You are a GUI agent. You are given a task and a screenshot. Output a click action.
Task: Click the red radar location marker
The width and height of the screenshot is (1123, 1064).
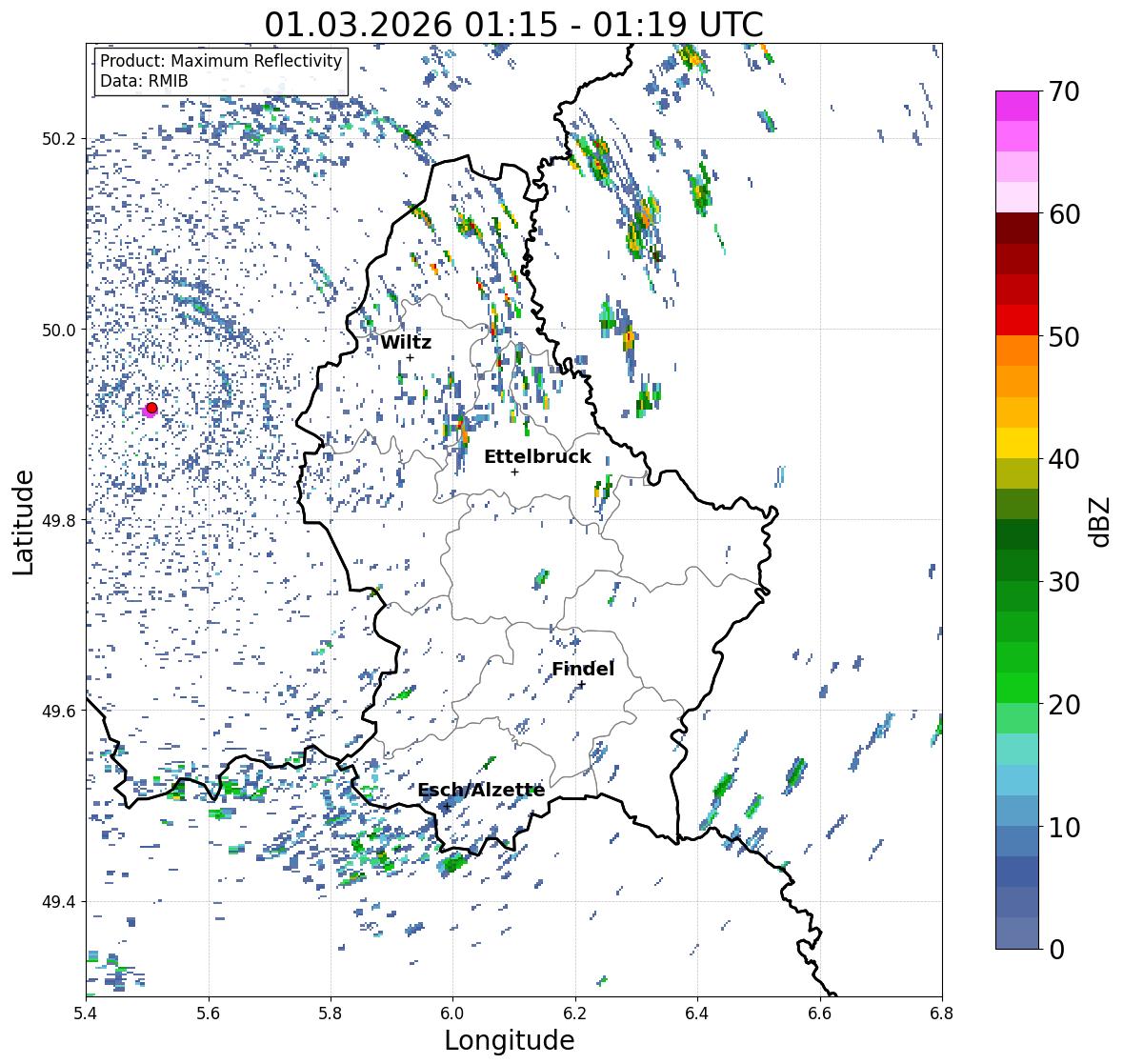[x=151, y=408]
